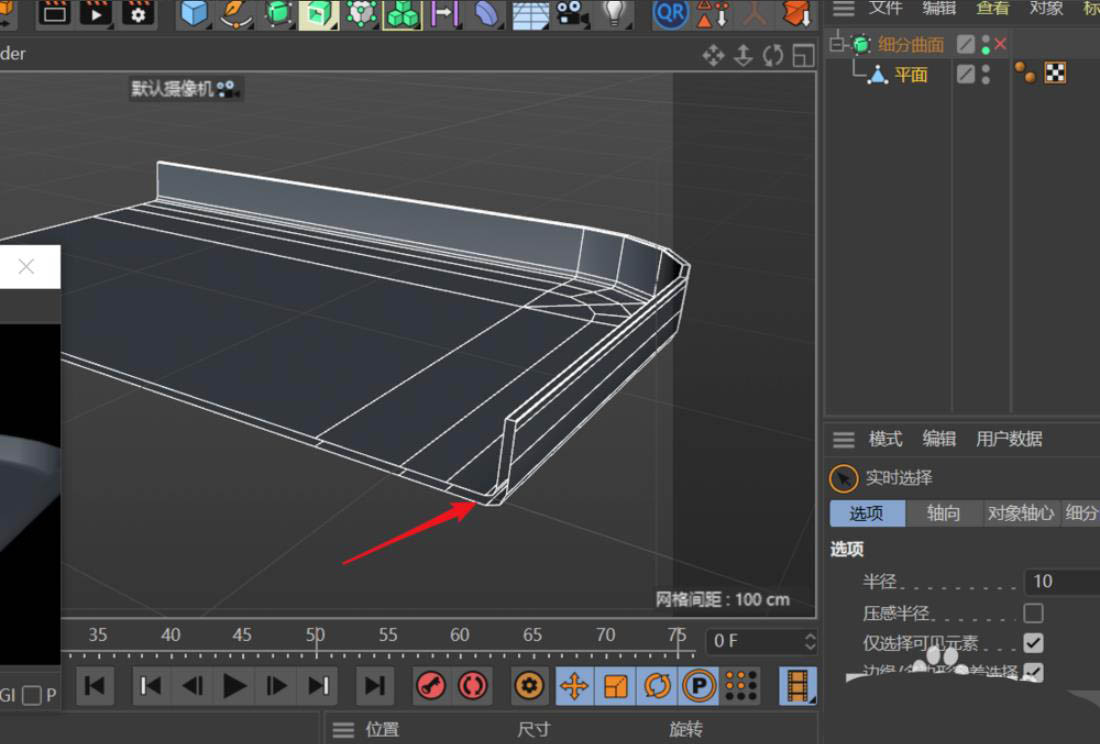Screen dimensions: 1100x744
Task: Open the Attribute Manager hamburger menu
Action: tap(843, 440)
